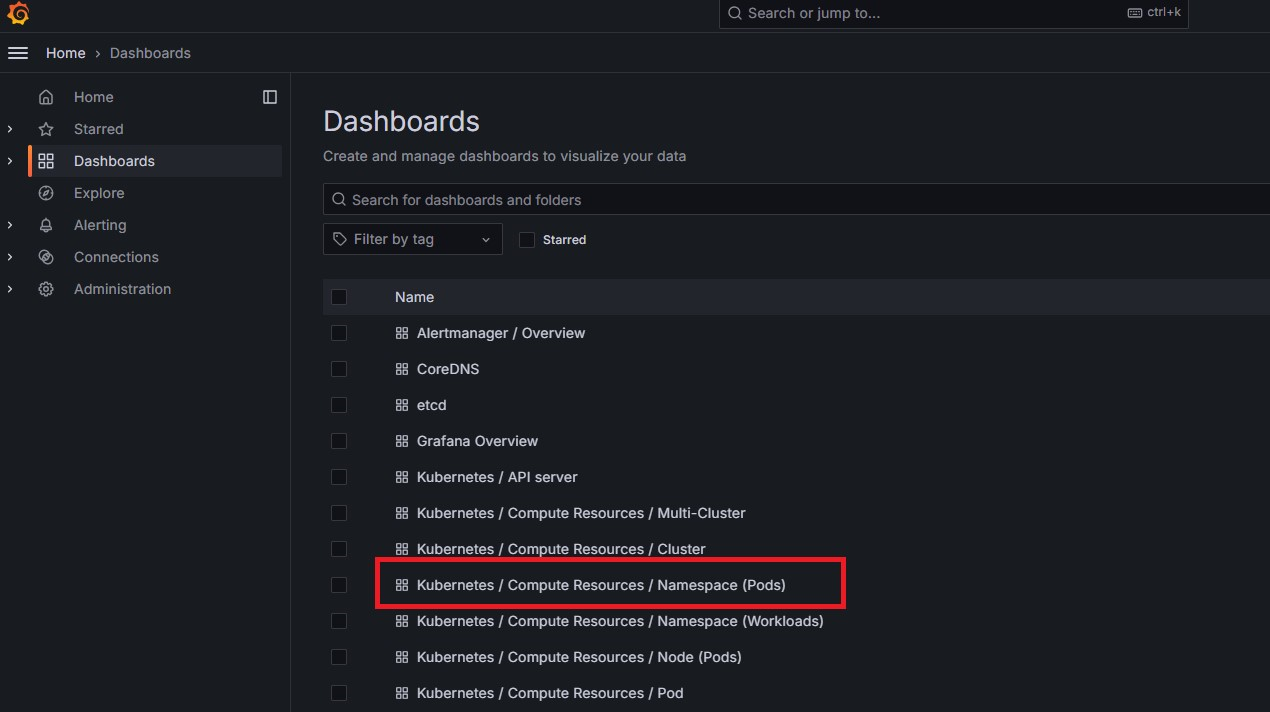Image resolution: width=1270 pixels, height=712 pixels.
Task: Click the Explore compass icon in sidebar
Action: (46, 193)
